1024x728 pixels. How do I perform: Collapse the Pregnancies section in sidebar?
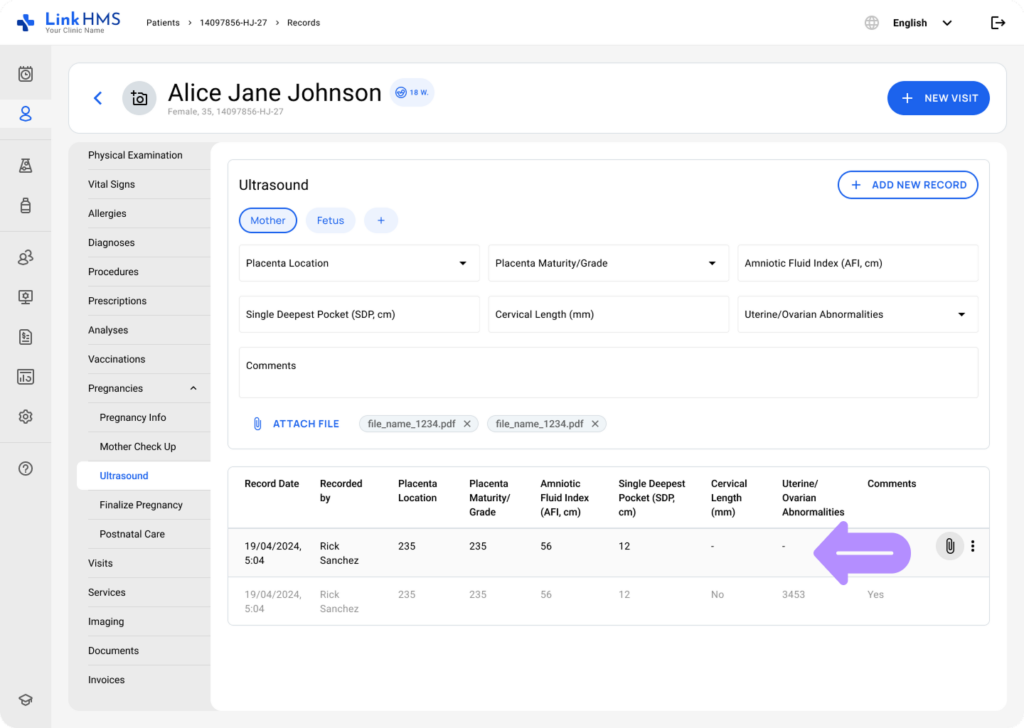pyautogui.click(x=193, y=388)
